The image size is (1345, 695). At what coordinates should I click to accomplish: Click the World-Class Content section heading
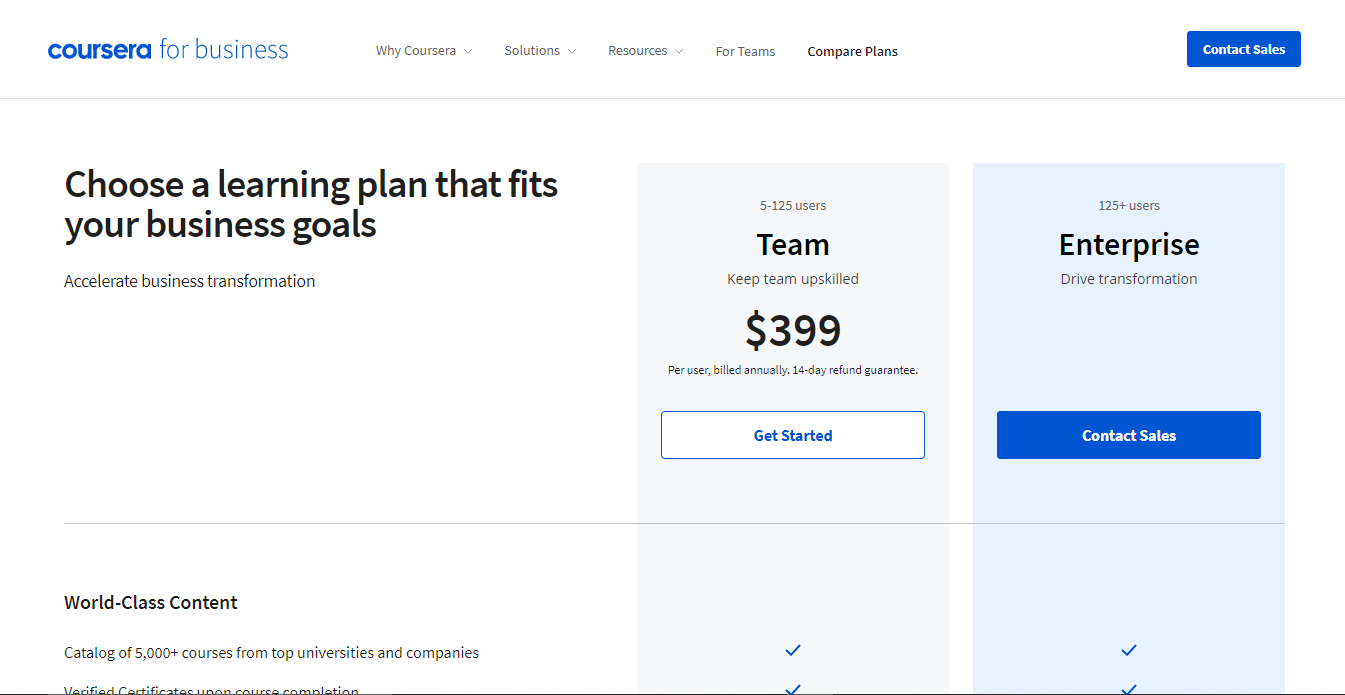(151, 603)
